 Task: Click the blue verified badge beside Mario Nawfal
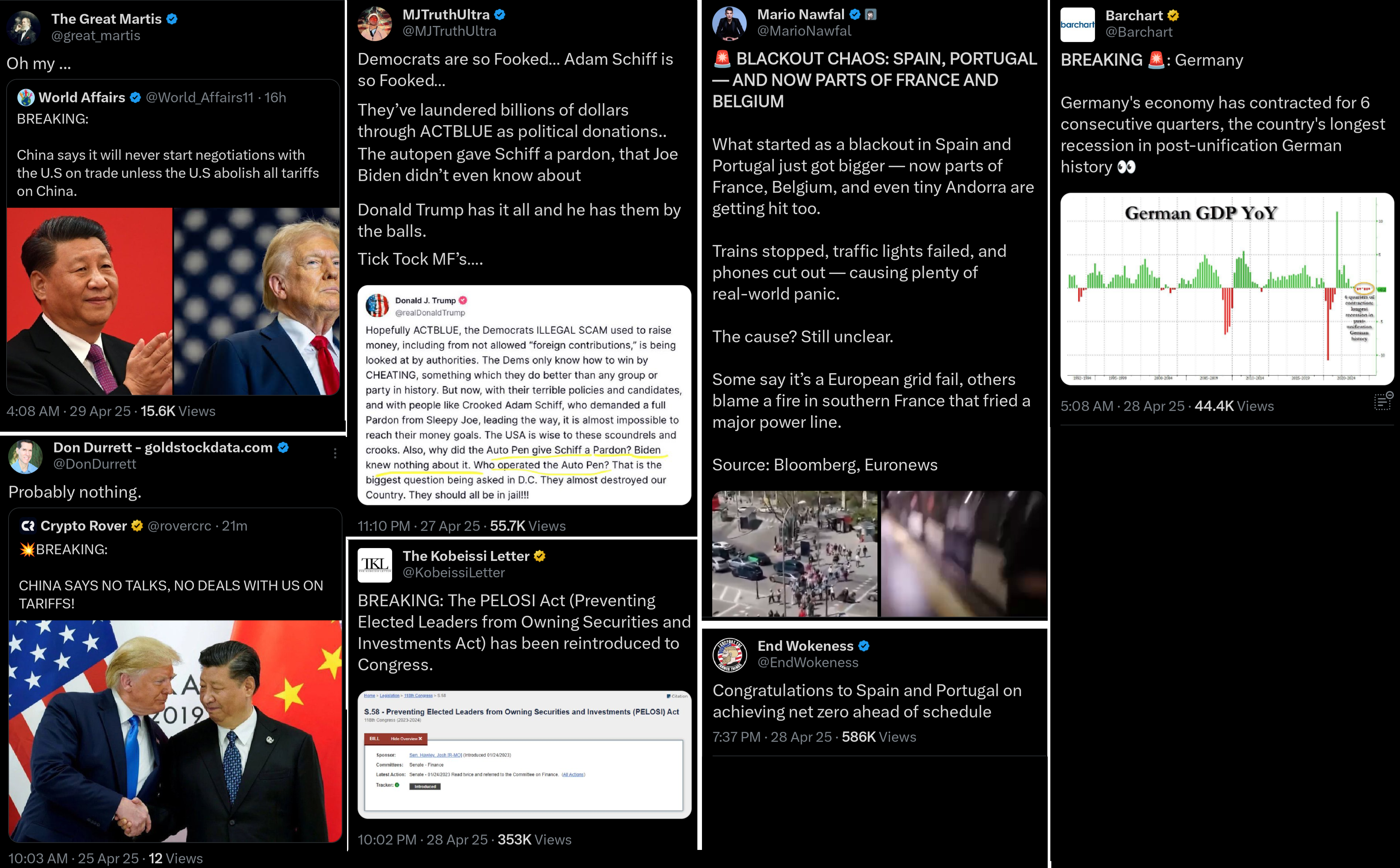(855, 14)
